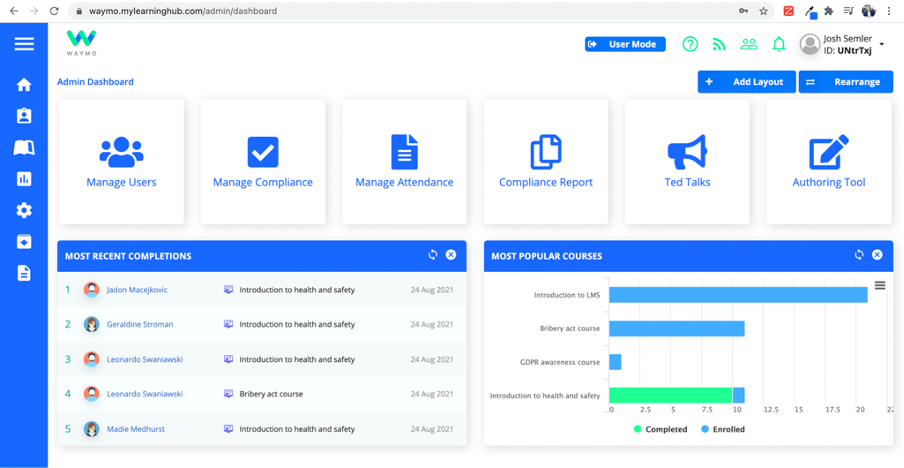Expand the user account dropdown arrow
The height and width of the screenshot is (468, 904).
coord(882,44)
